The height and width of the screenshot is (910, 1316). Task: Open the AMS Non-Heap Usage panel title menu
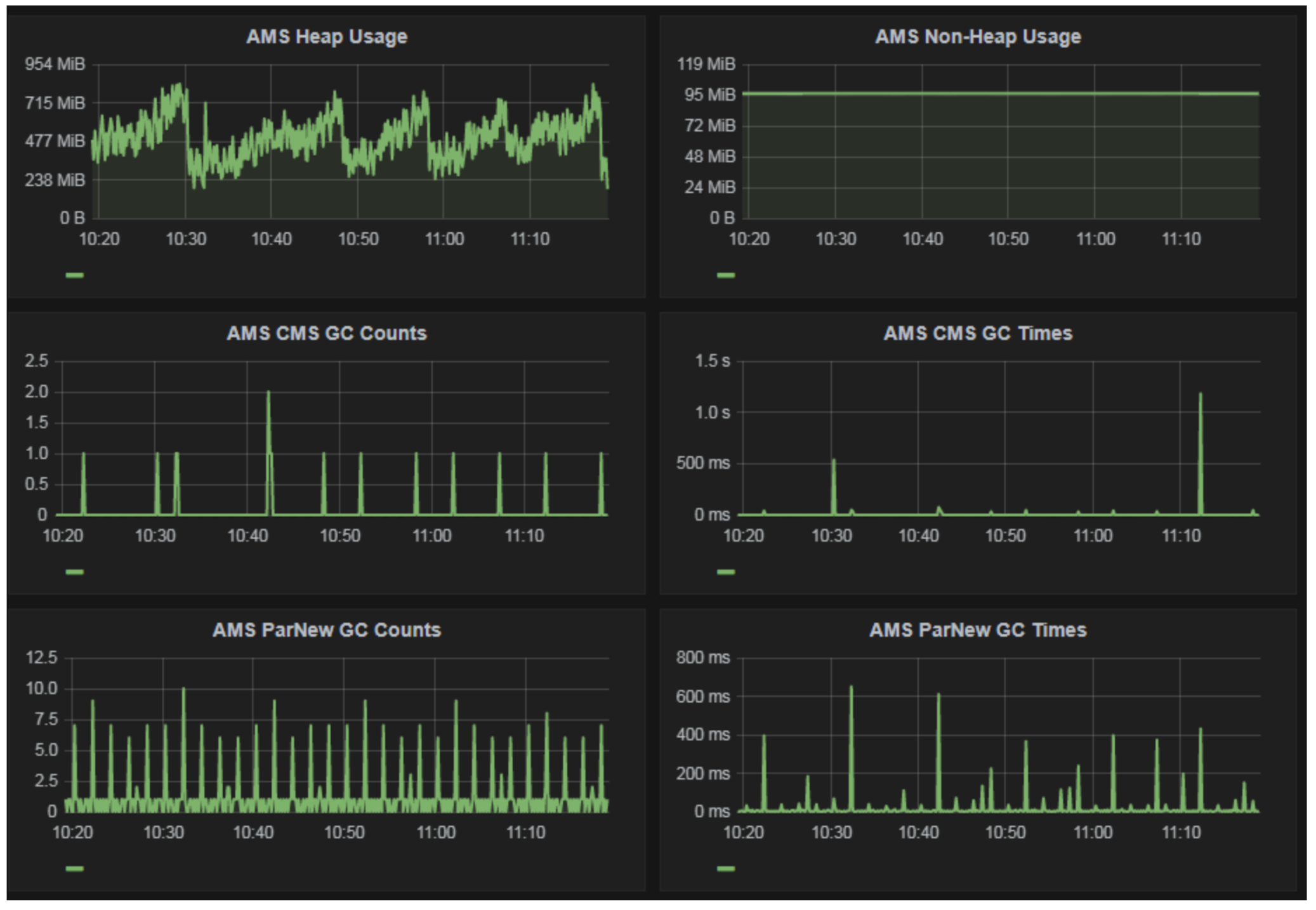pyautogui.click(x=977, y=37)
